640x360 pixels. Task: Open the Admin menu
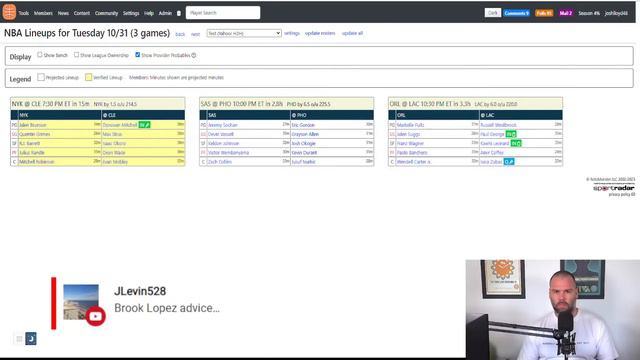(165, 13)
